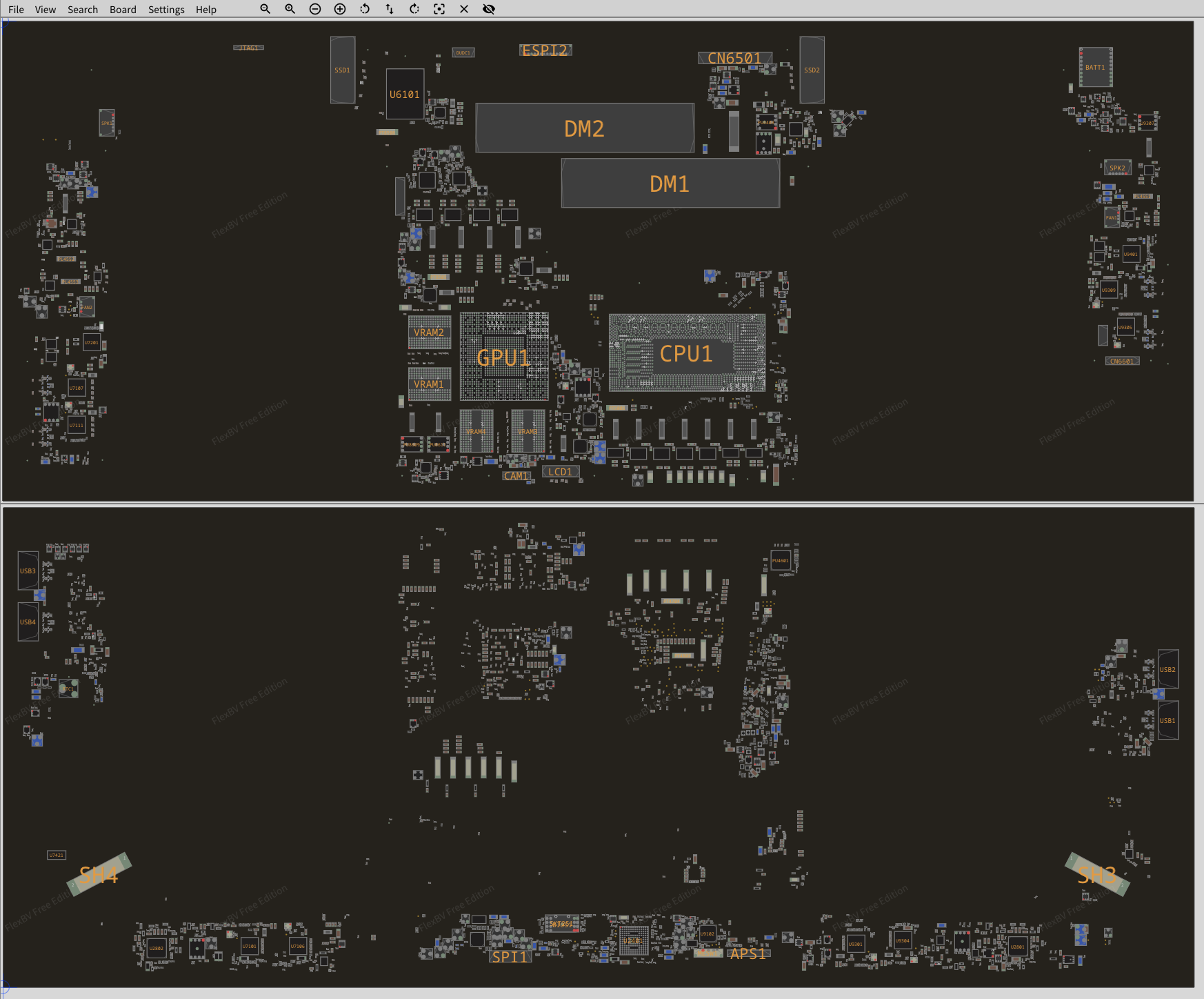Rotate board clockwise
The width and height of the screenshot is (1204, 999).
414,9
